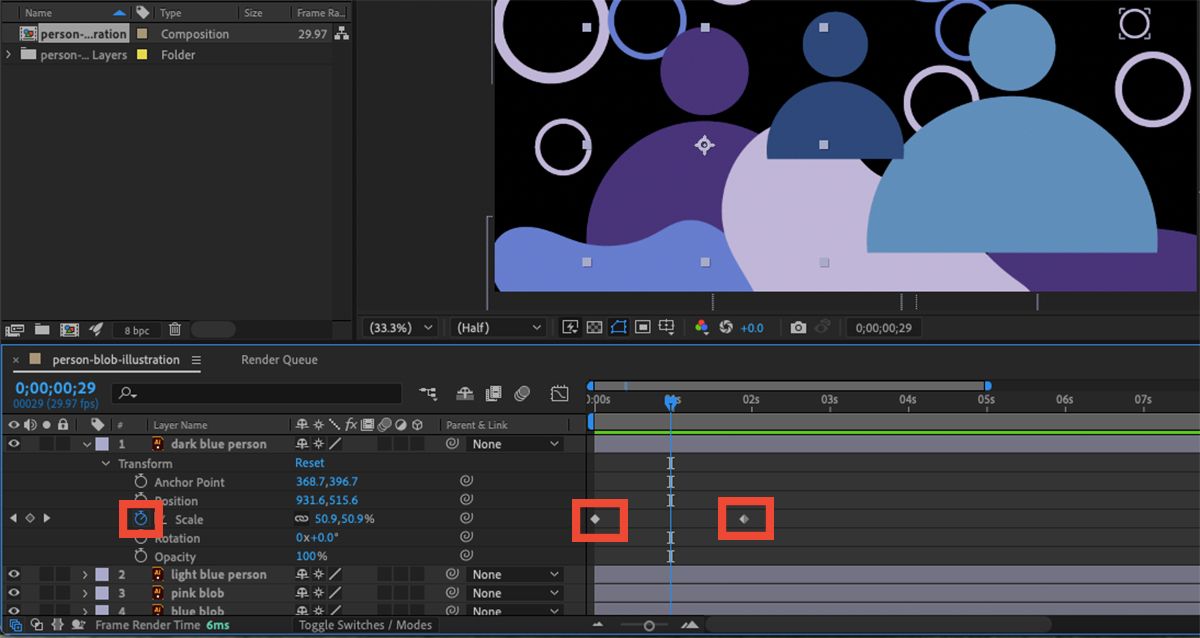1200x638 pixels.
Task: Switch to the Render Queue tab
Action: (x=279, y=360)
